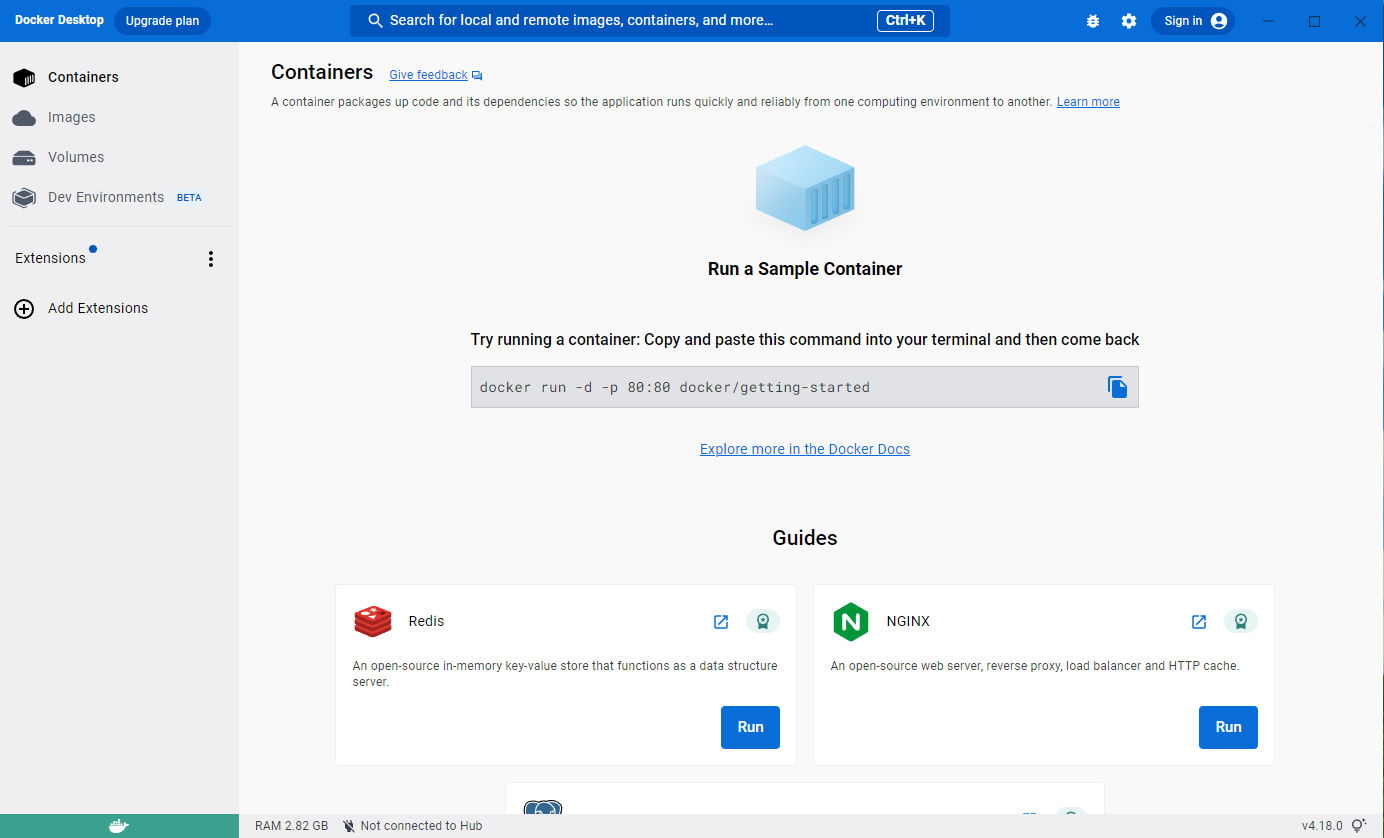
Task: Click the v4.18.0 version label
Action: (1322, 826)
